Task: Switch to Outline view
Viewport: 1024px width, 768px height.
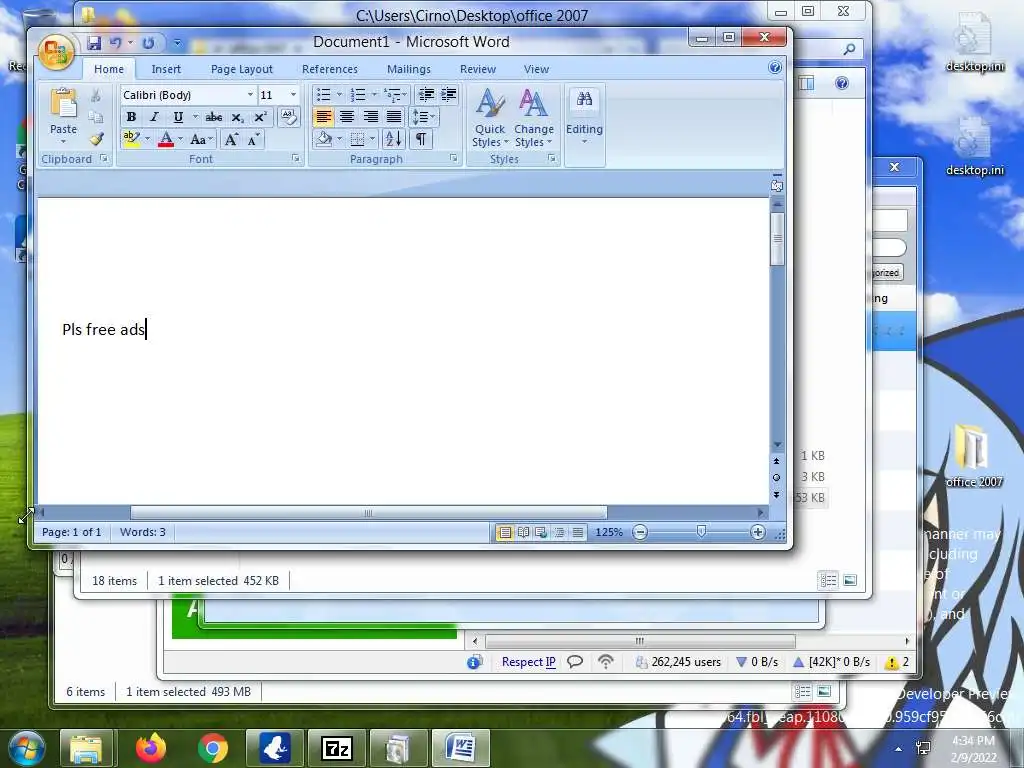Action: (x=560, y=532)
